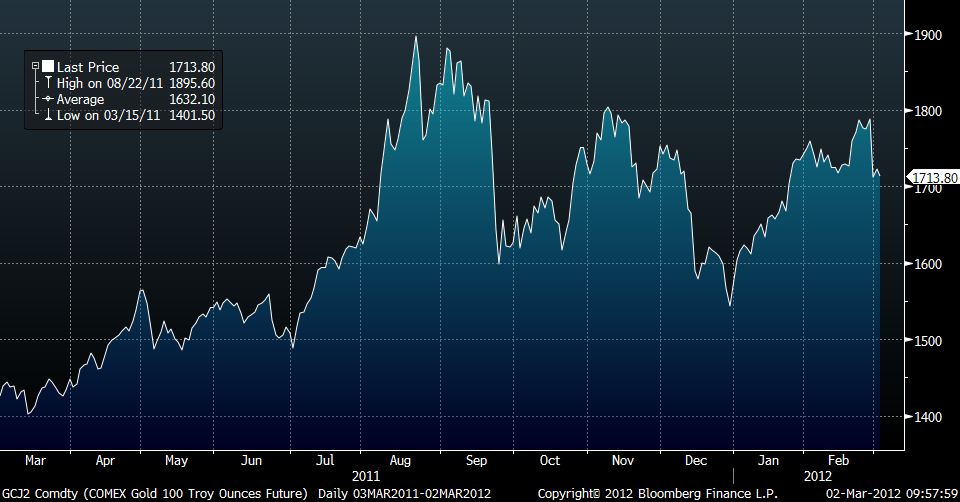The width and height of the screenshot is (960, 502).
Task: Click the GCJ2 Comdty security description text
Action: click(155, 494)
